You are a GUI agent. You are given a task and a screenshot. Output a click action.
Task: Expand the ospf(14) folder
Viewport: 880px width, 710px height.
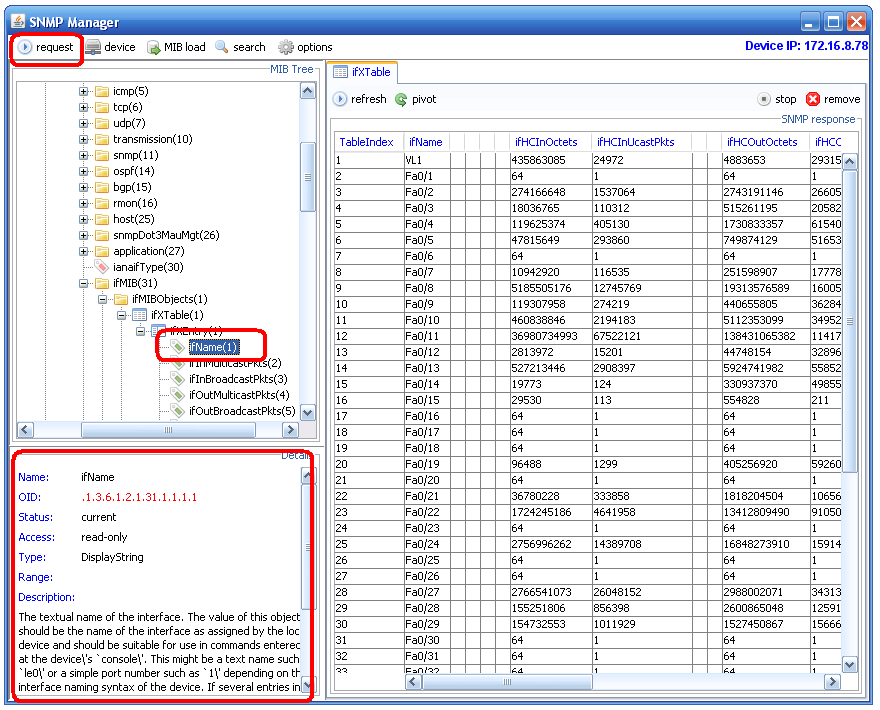[x=83, y=171]
